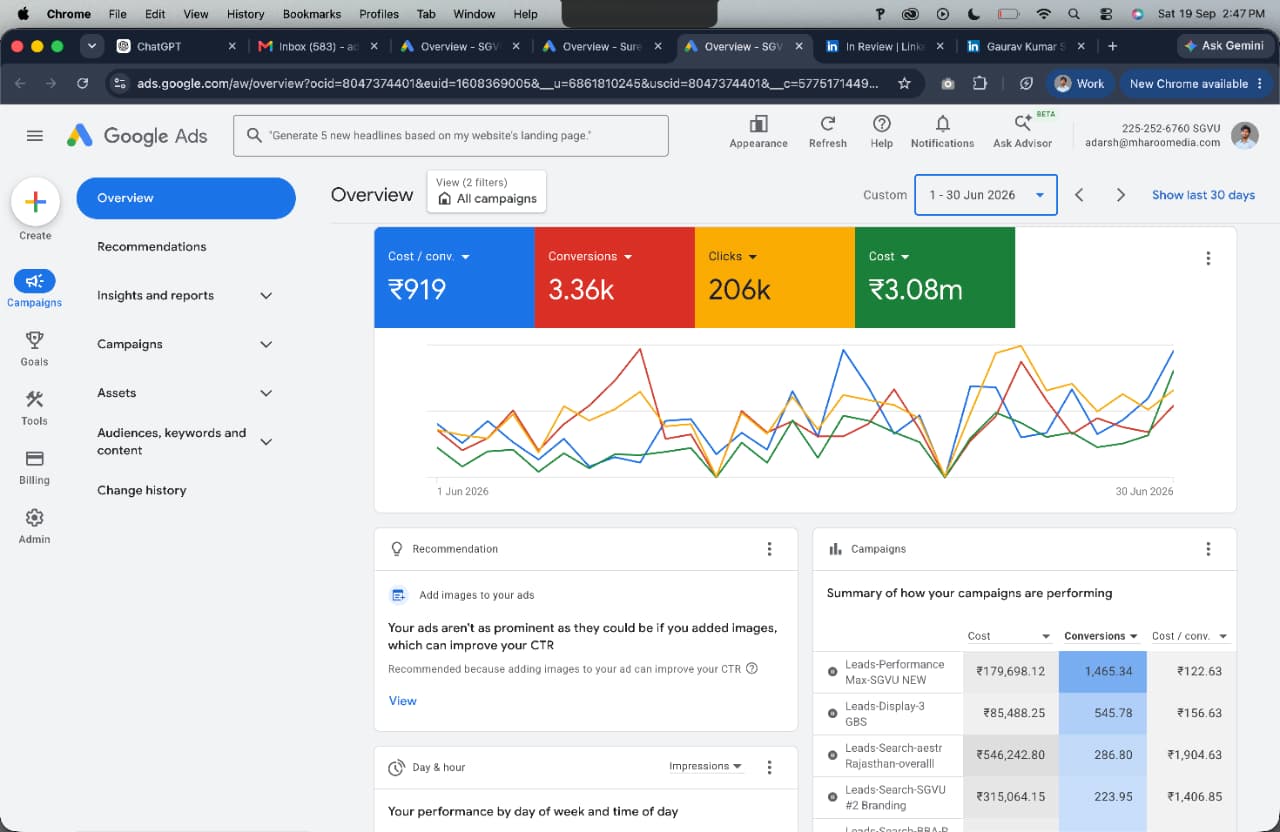Open a new Chrome tab
This screenshot has height=832, width=1280.
point(1112,46)
